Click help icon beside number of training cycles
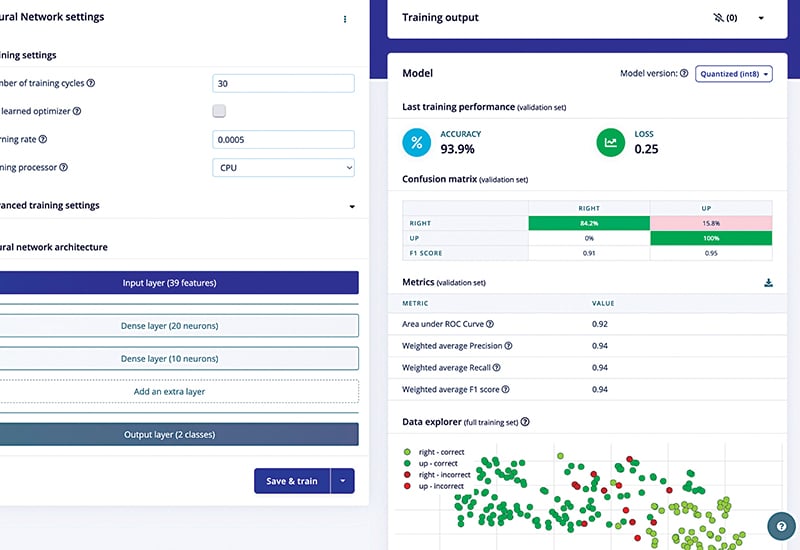This screenshot has width=800, height=550. point(91,83)
